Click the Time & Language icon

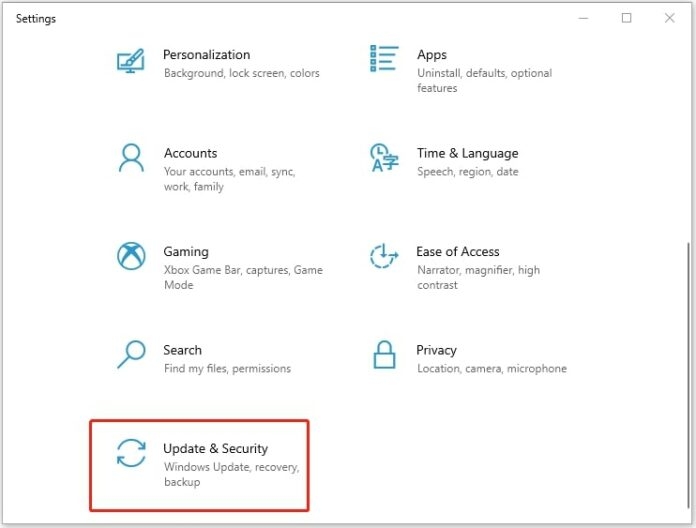tap(384, 158)
